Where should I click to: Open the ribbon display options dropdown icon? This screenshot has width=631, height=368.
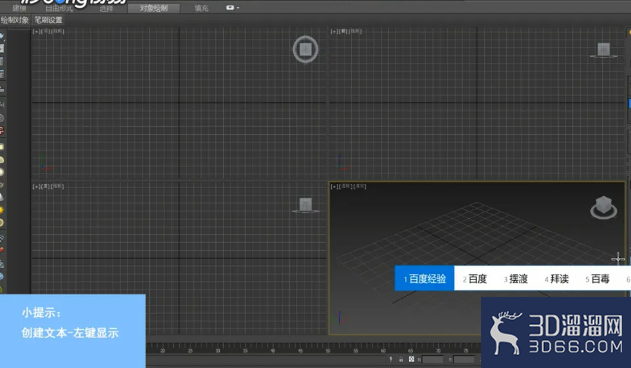click(232, 8)
